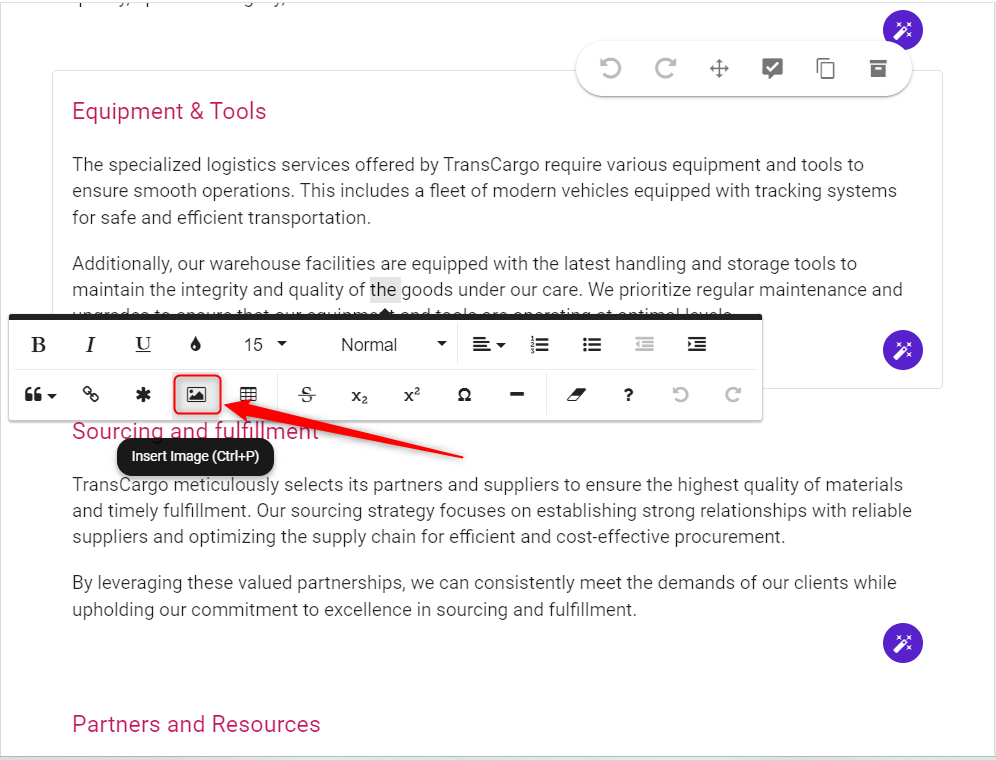Open text alignment dropdown
This screenshot has height=760, width=996.
point(488,344)
